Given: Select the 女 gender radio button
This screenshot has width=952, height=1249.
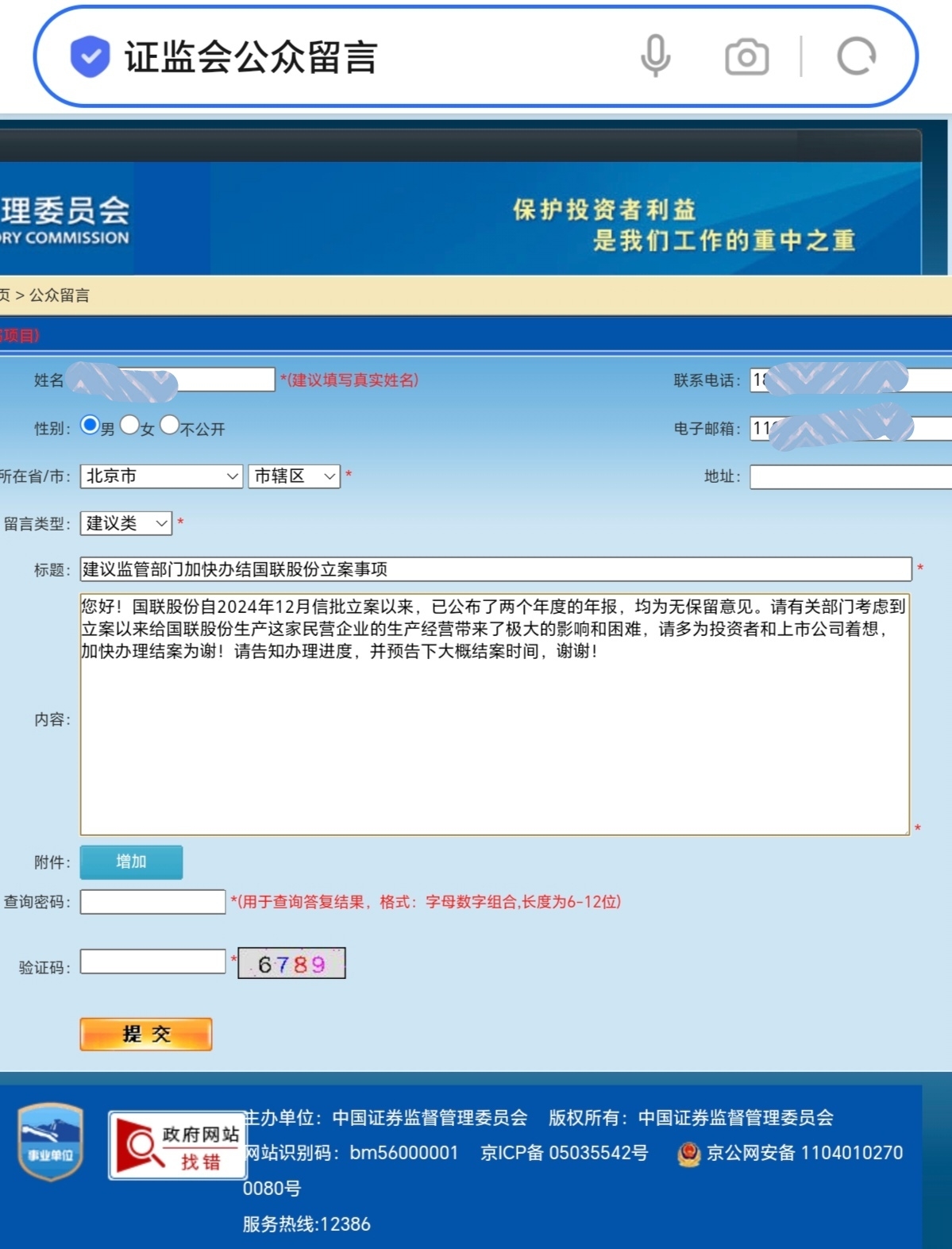Looking at the screenshot, I should click(x=129, y=425).
